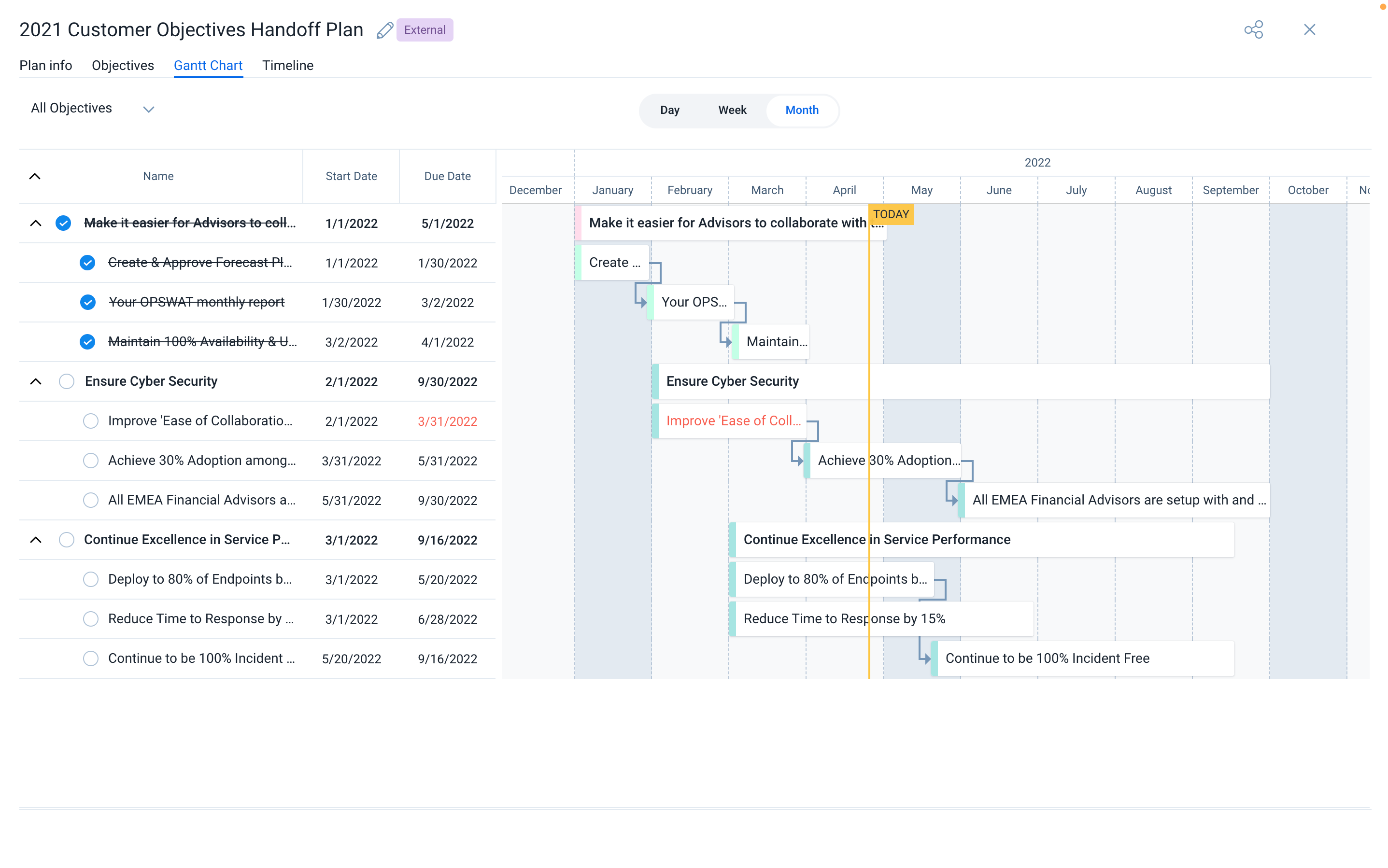The height and width of the screenshot is (868, 1388).
Task: Switch Gantt scale to Week
Action: pos(732,110)
